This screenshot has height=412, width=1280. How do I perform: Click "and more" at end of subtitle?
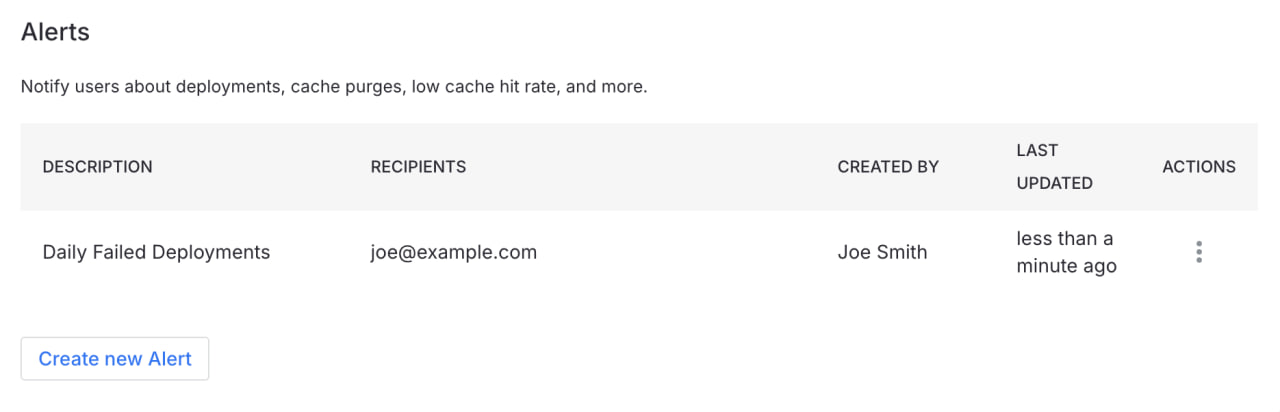pos(606,87)
